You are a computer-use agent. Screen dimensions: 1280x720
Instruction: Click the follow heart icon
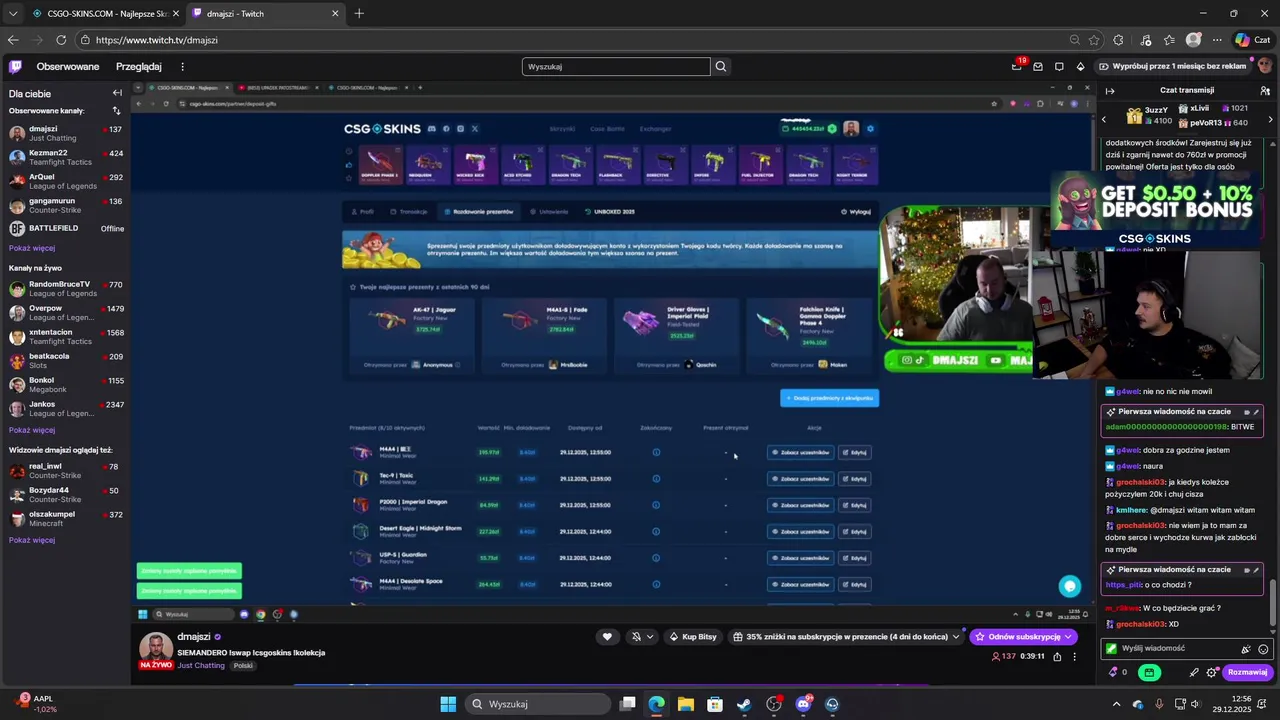(x=607, y=637)
